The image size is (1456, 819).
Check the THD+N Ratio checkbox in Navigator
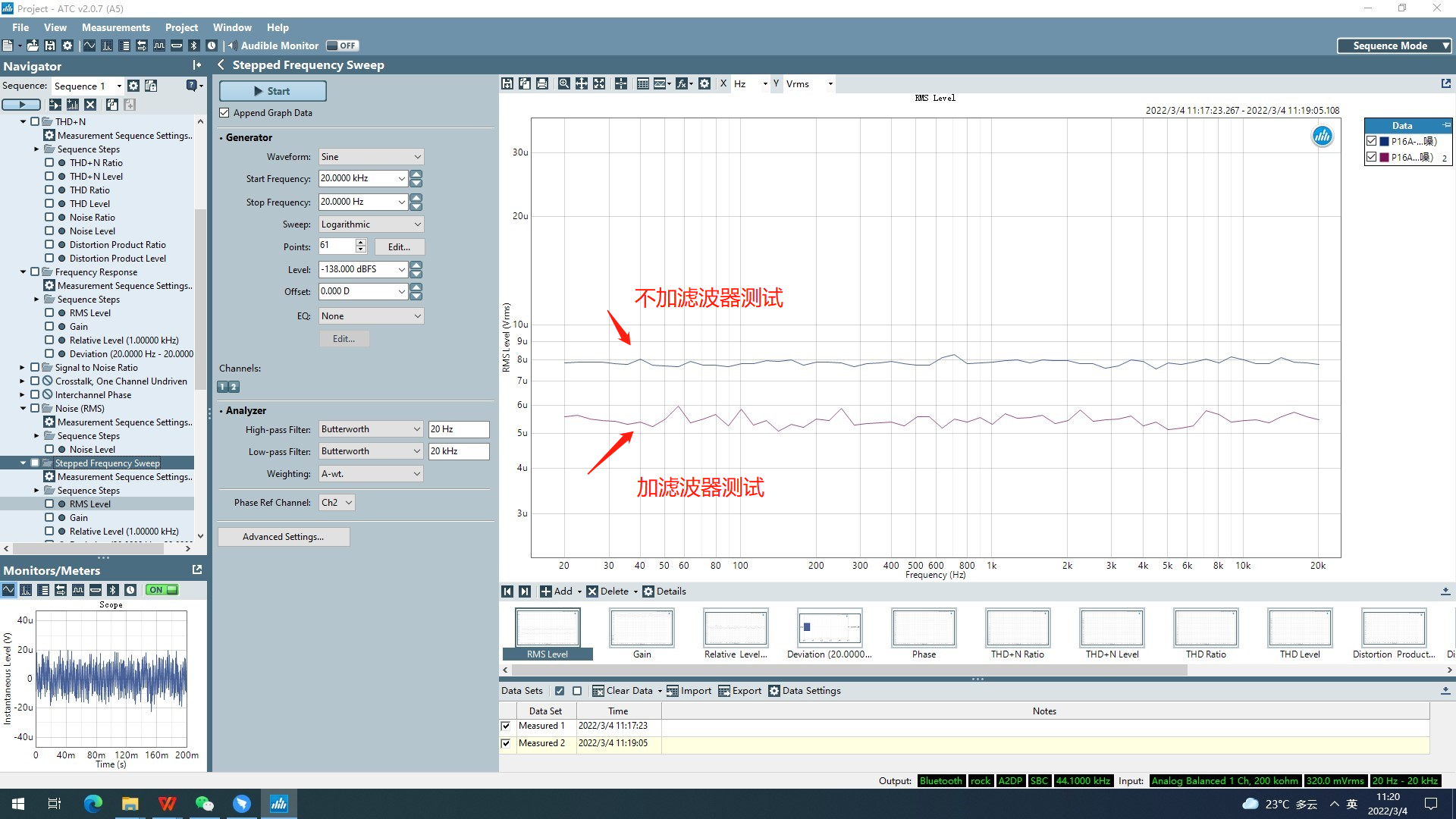(x=49, y=163)
